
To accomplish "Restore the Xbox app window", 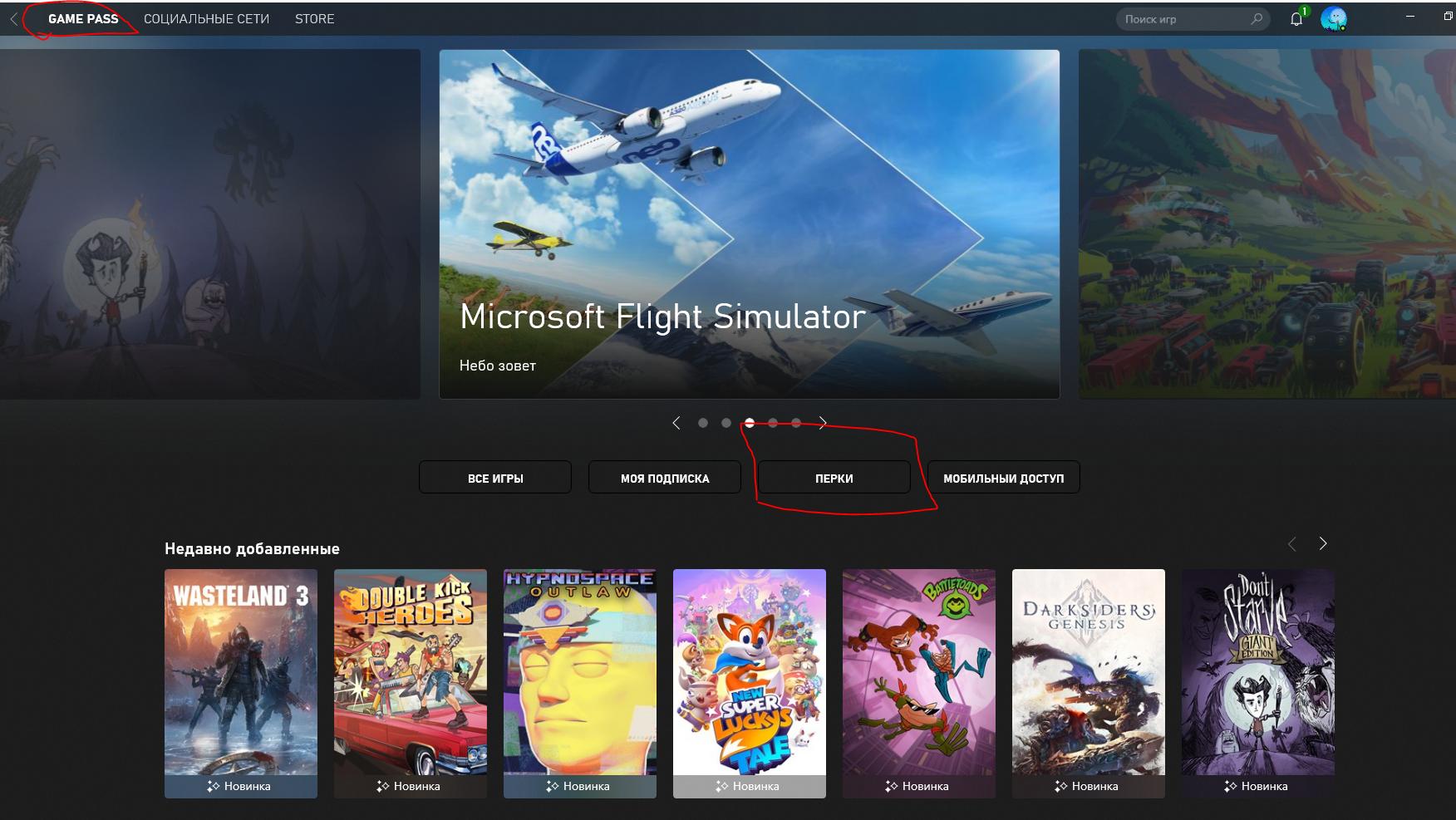I will (1448, 17).
